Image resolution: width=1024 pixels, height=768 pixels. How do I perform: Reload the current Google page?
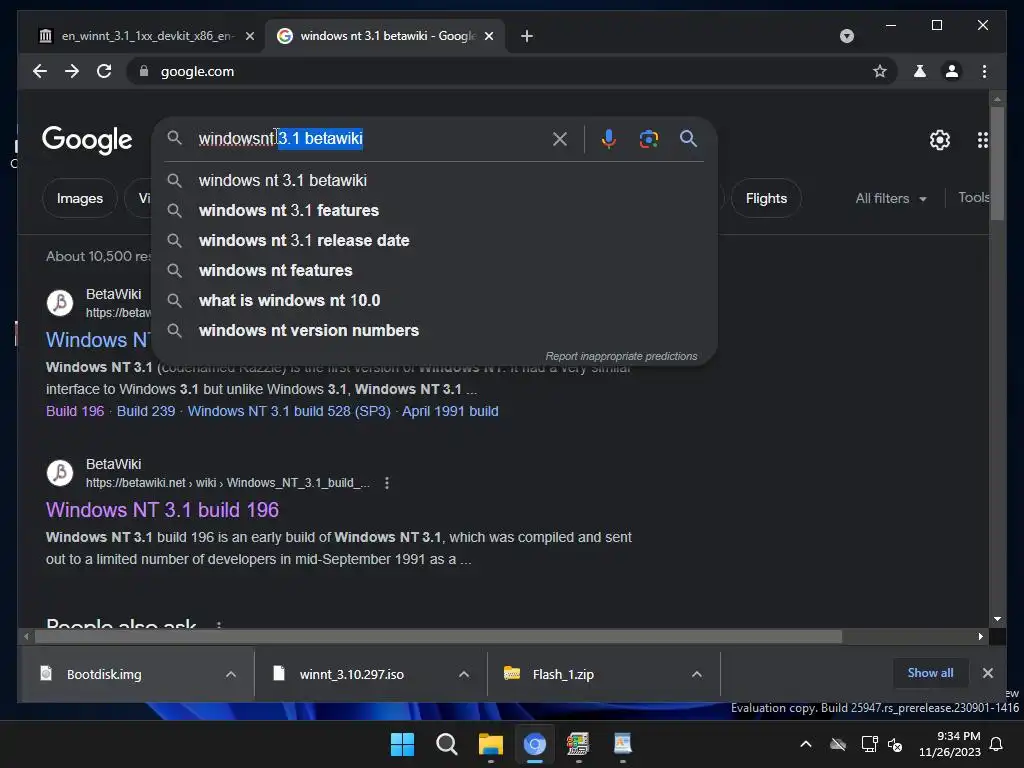coord(104,71)
